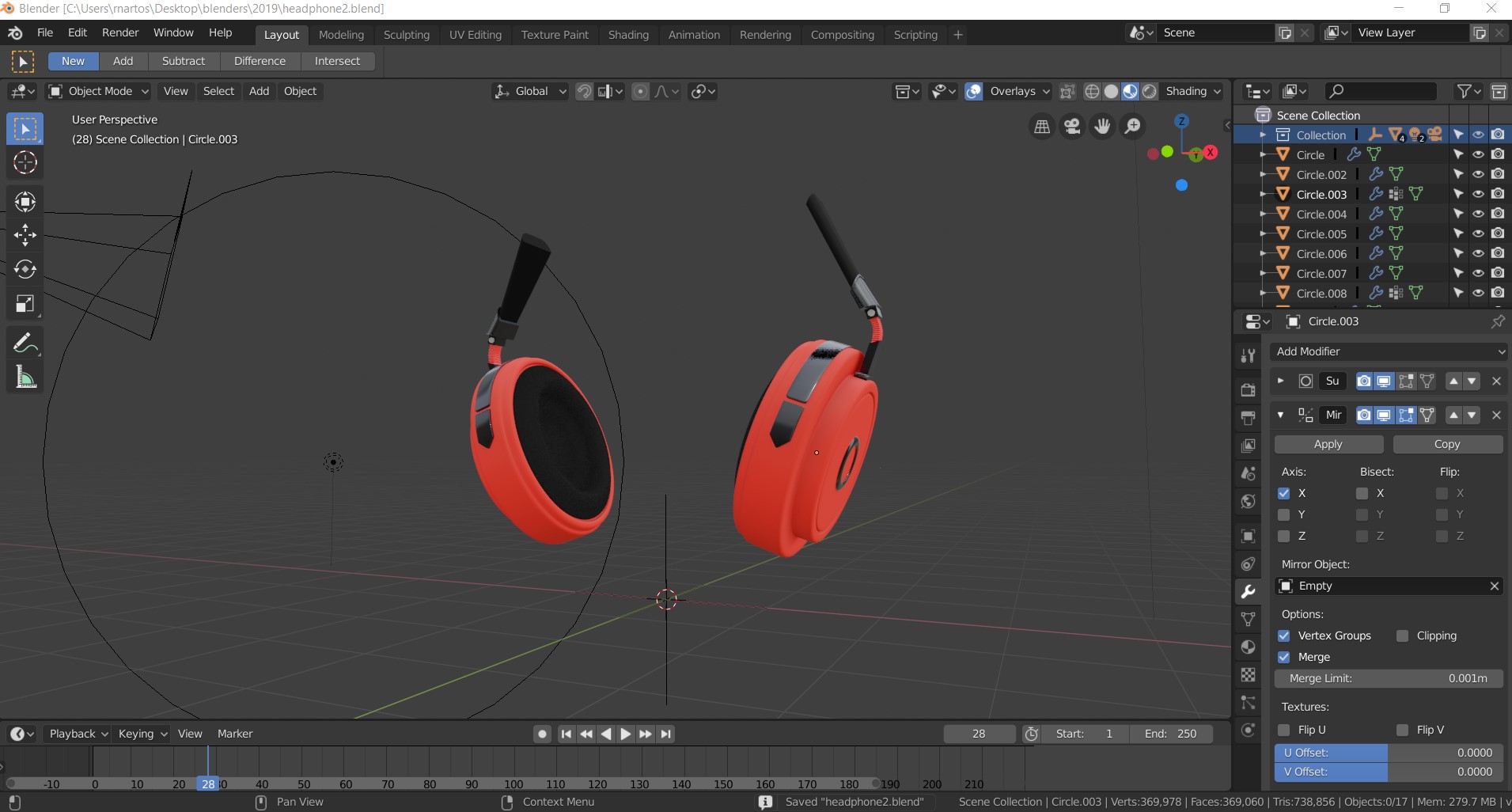Open the UV Editing workspace tab
Image resolution: width=1512 pixels, height=812 pixels.
[x=476, y=35]
